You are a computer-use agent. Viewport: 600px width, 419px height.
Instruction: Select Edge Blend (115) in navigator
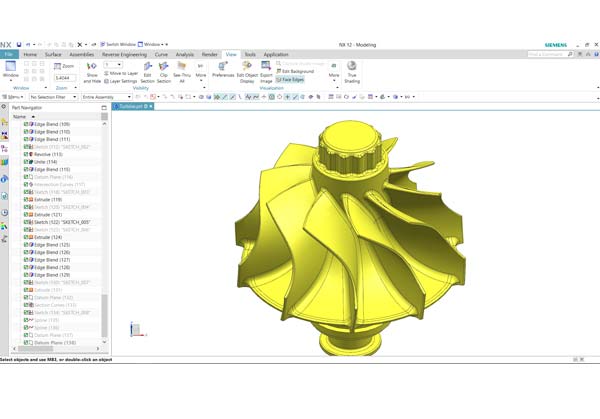click(52, 169)
